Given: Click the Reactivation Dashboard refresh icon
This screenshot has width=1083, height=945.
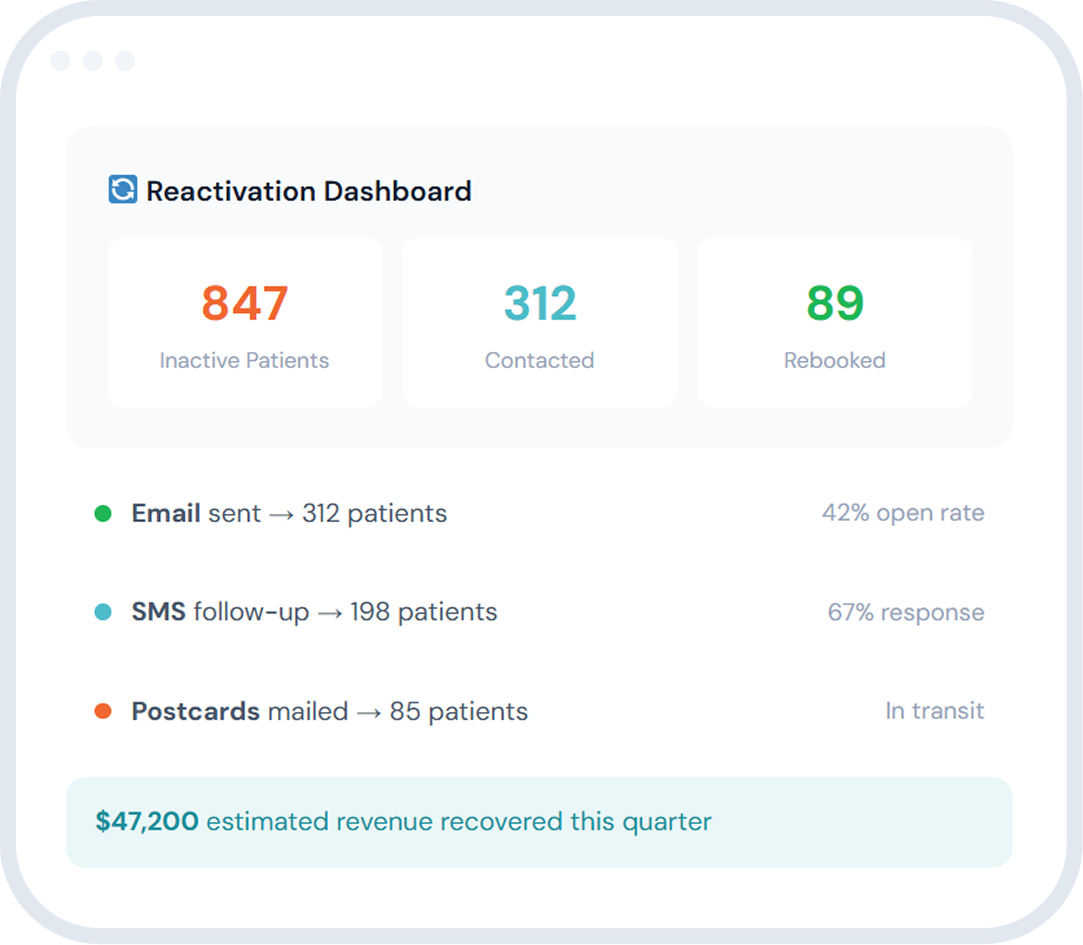Looking at the screenshot, I should pos(122,190).
